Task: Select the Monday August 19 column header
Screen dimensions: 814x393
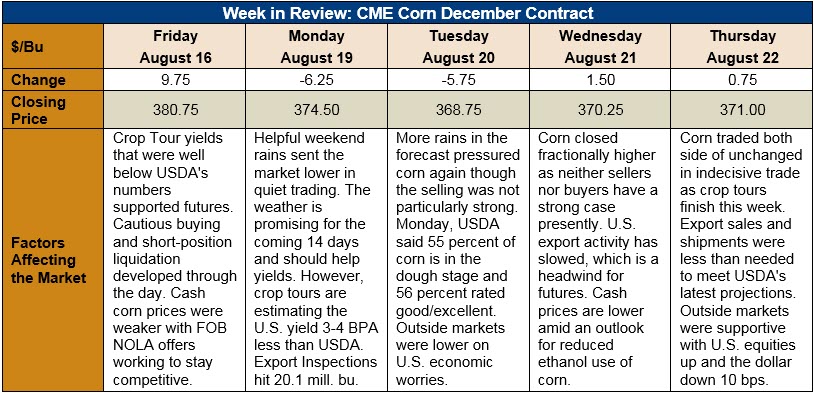Action: (316, 46)
